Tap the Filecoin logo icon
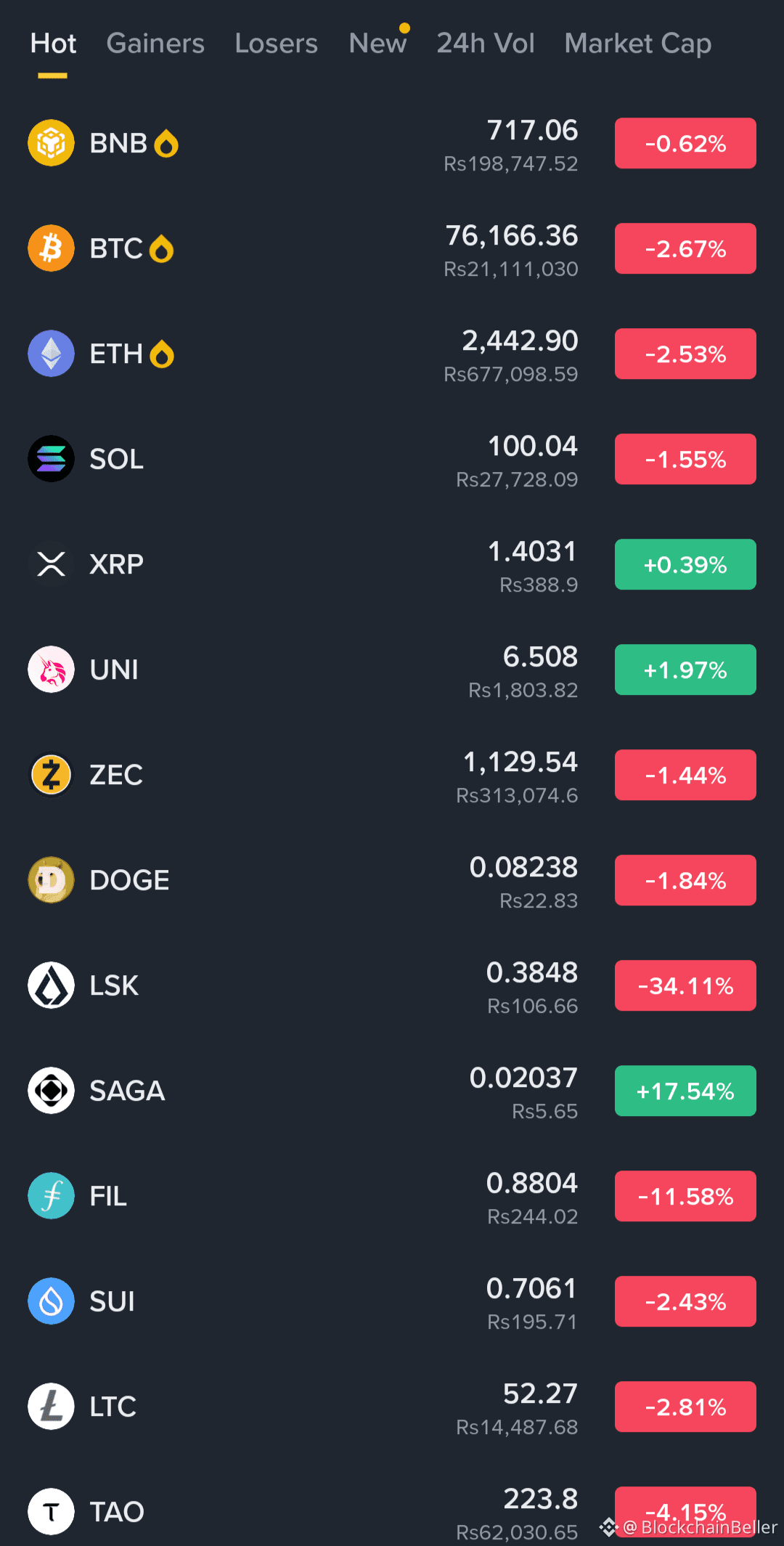The width and height of the screenshot is (784, 1546). (51, 1196)
